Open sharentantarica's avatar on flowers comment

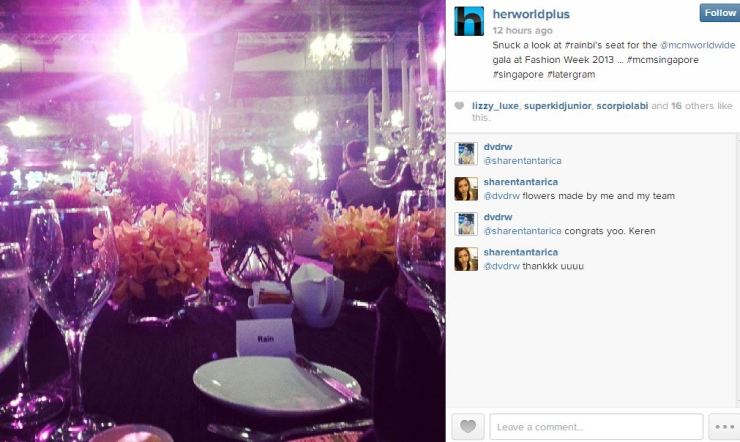pyautogui.click(x=466, y=189)
